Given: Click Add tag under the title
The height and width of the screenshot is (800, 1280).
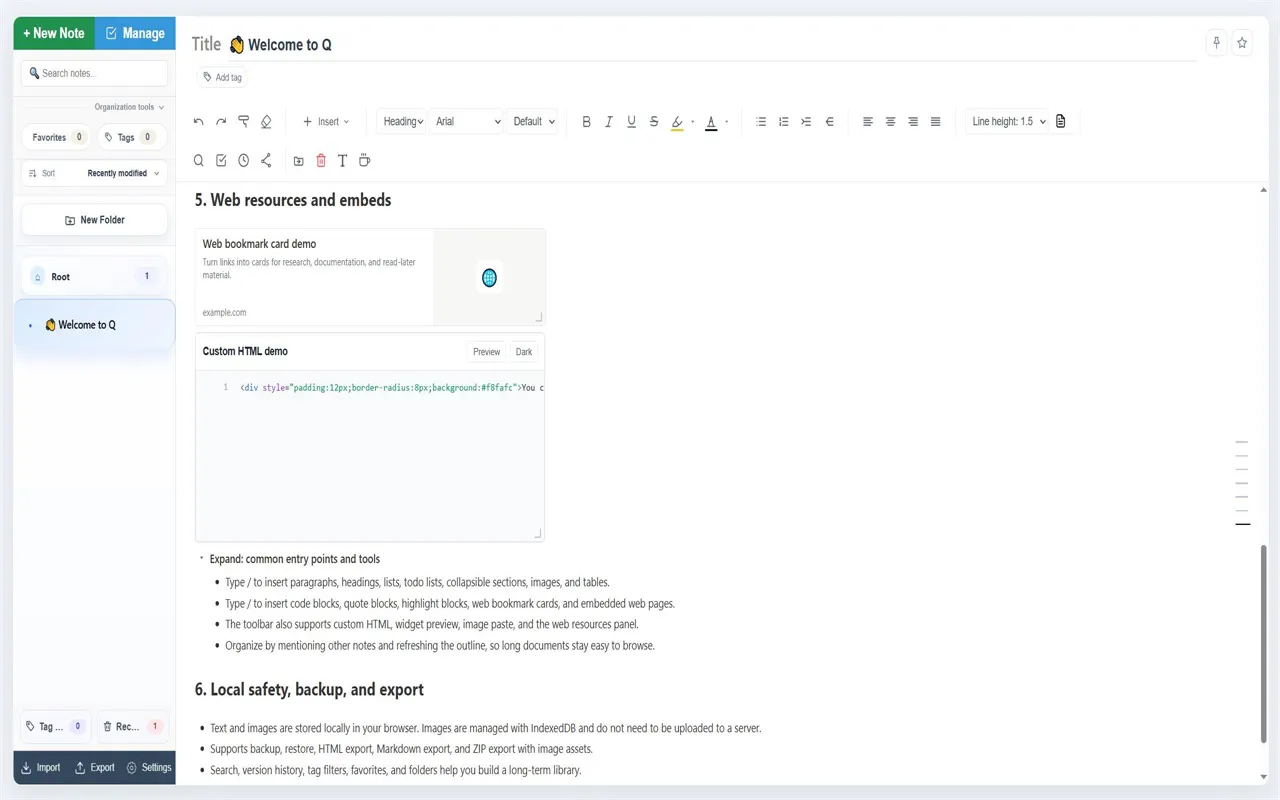Looking at the screenshot, I should [x=222, y=77].
